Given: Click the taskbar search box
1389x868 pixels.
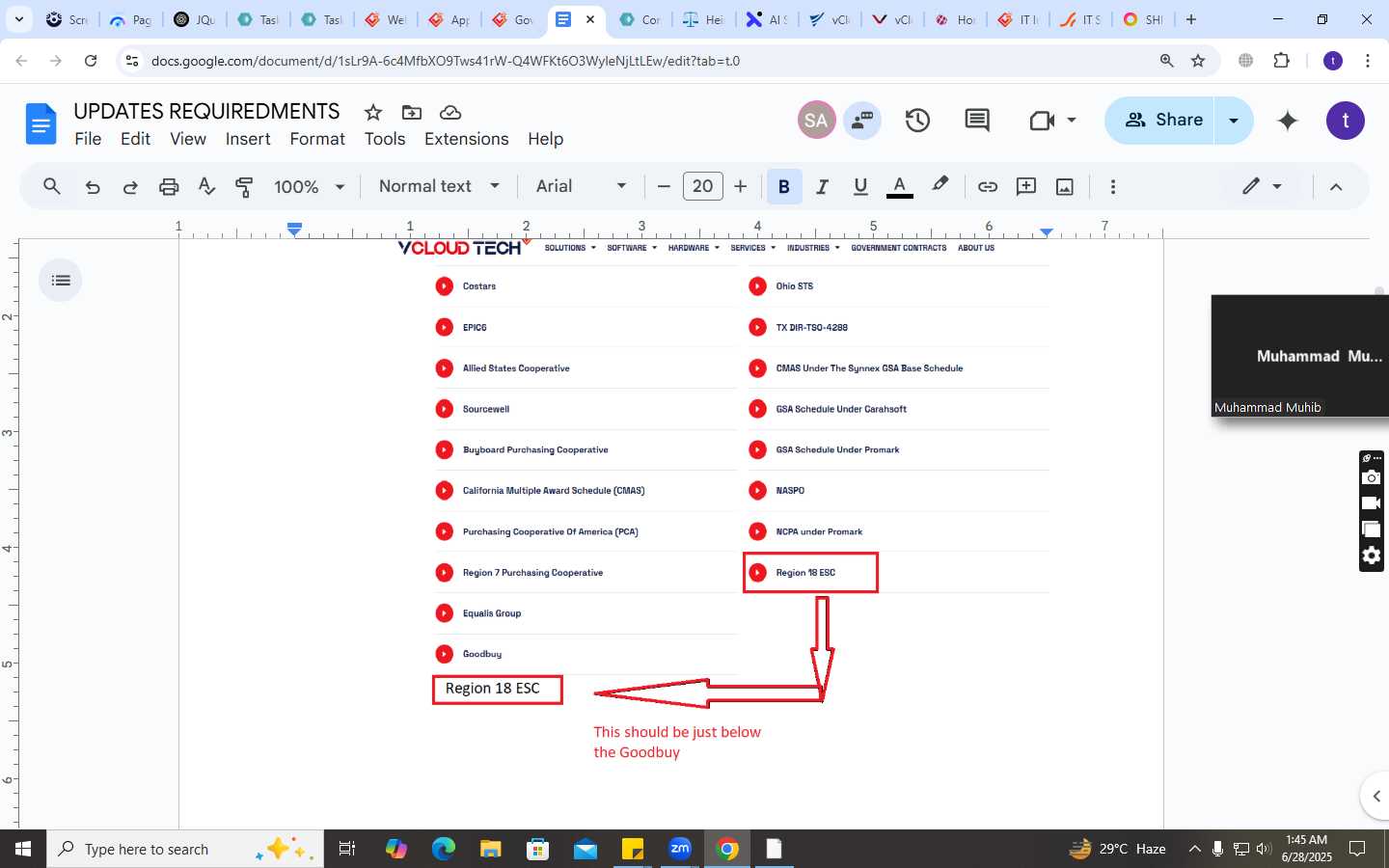Looking at the screenshot, I should [x=185, y=849].
